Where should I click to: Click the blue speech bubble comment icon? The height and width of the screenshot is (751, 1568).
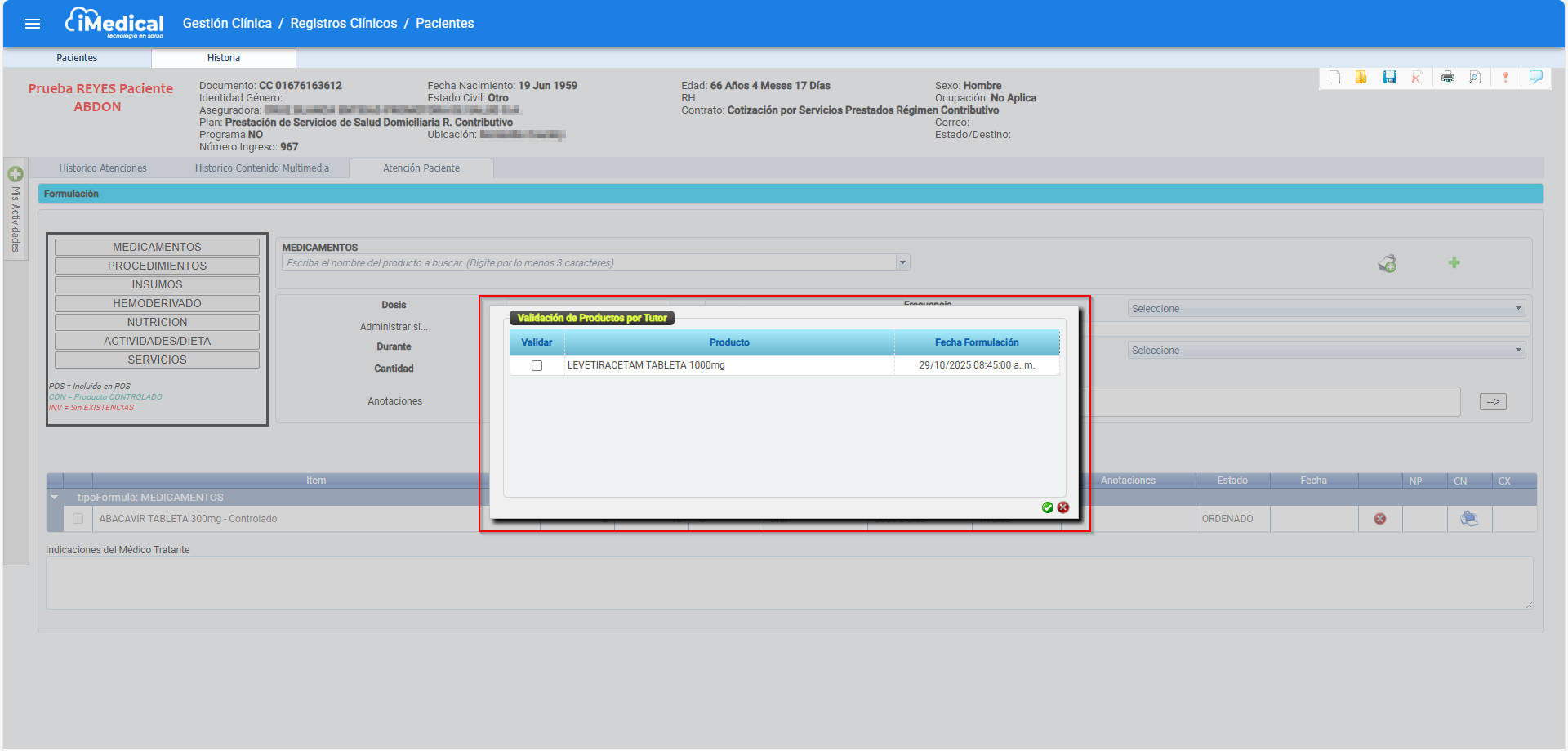[x=1535, y=77]
